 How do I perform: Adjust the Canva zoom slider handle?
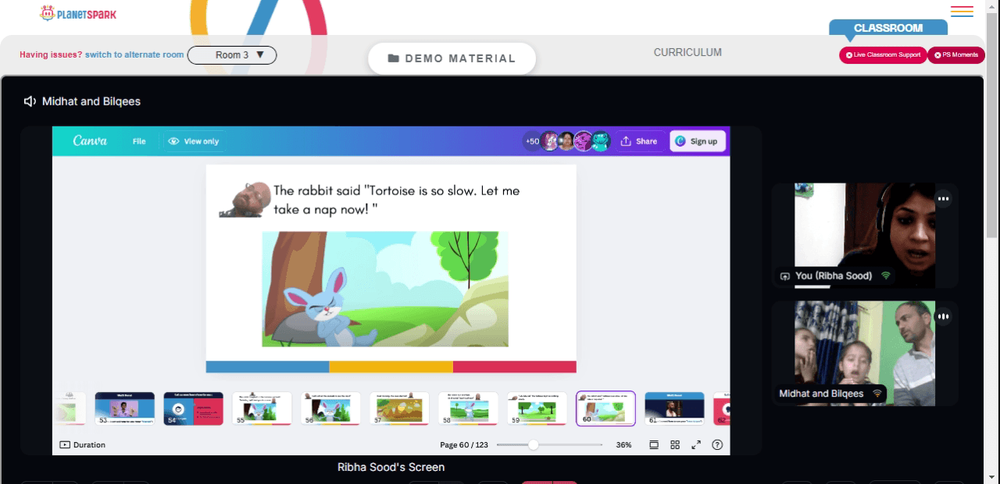point(533,444)
